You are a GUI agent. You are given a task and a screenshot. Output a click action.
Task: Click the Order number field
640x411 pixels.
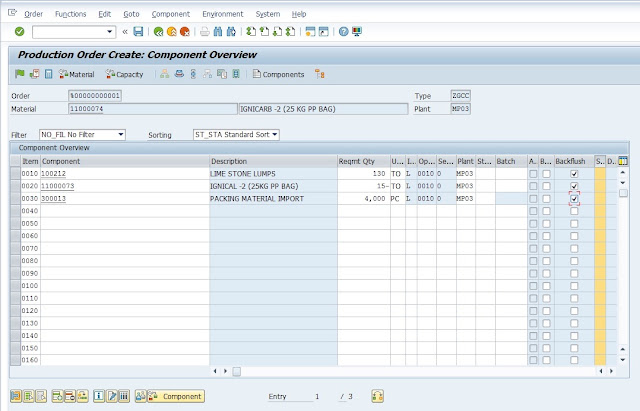[95, 96]
